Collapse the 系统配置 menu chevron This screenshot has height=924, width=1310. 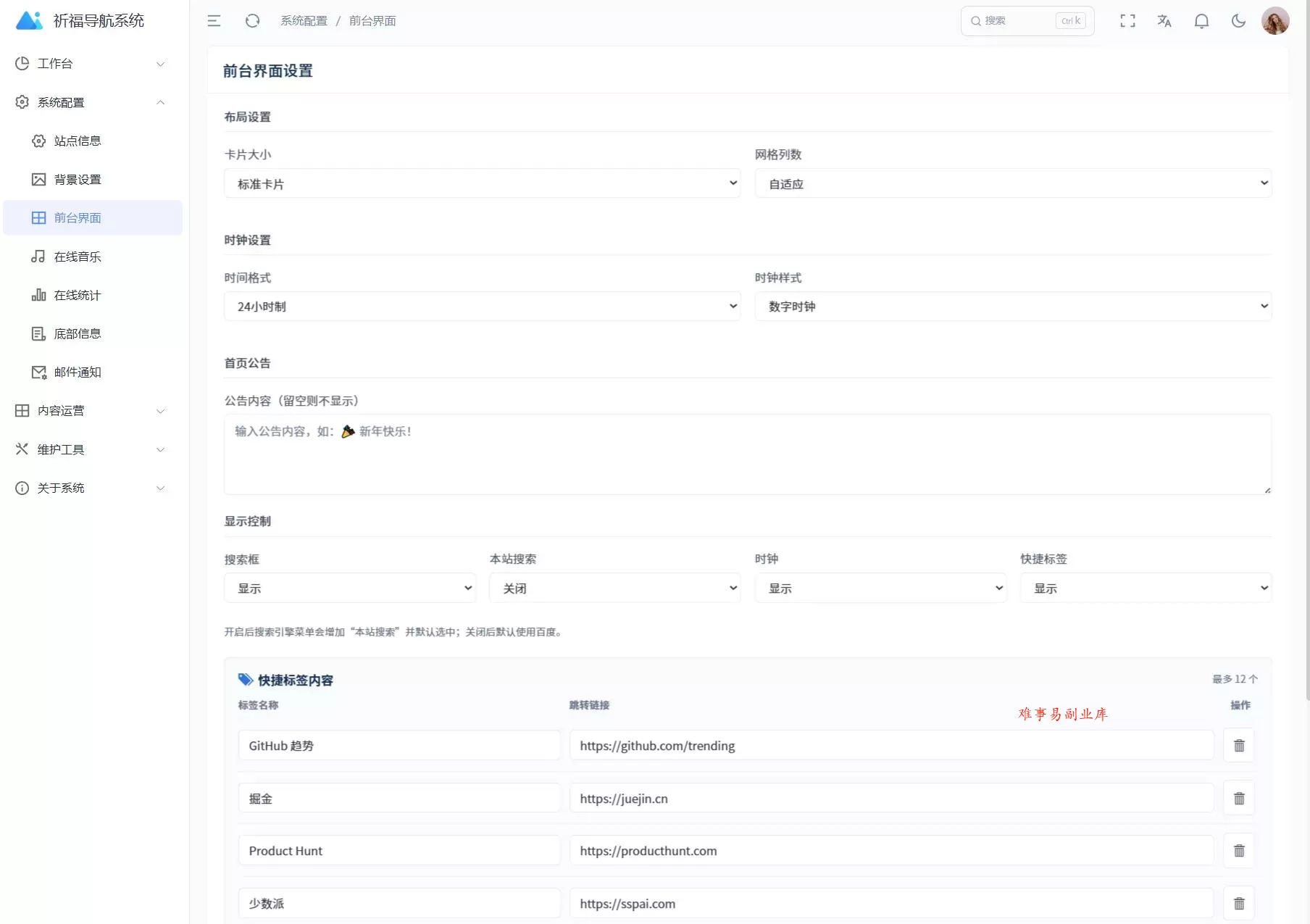[161, 102]
